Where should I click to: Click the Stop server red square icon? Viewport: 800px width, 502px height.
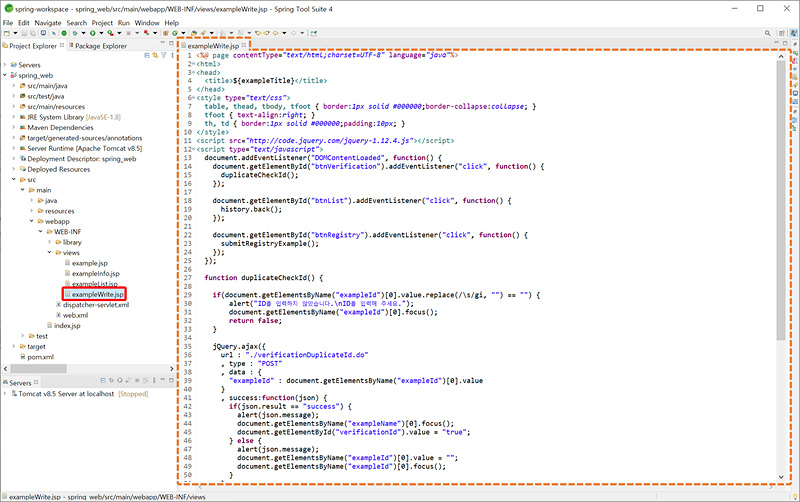tap(137, 380)
